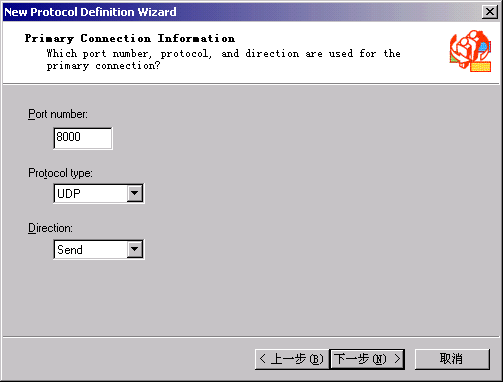503x382 pixels.
Task: Focus the Port number field showing 8000
Action: coord(83,138)
